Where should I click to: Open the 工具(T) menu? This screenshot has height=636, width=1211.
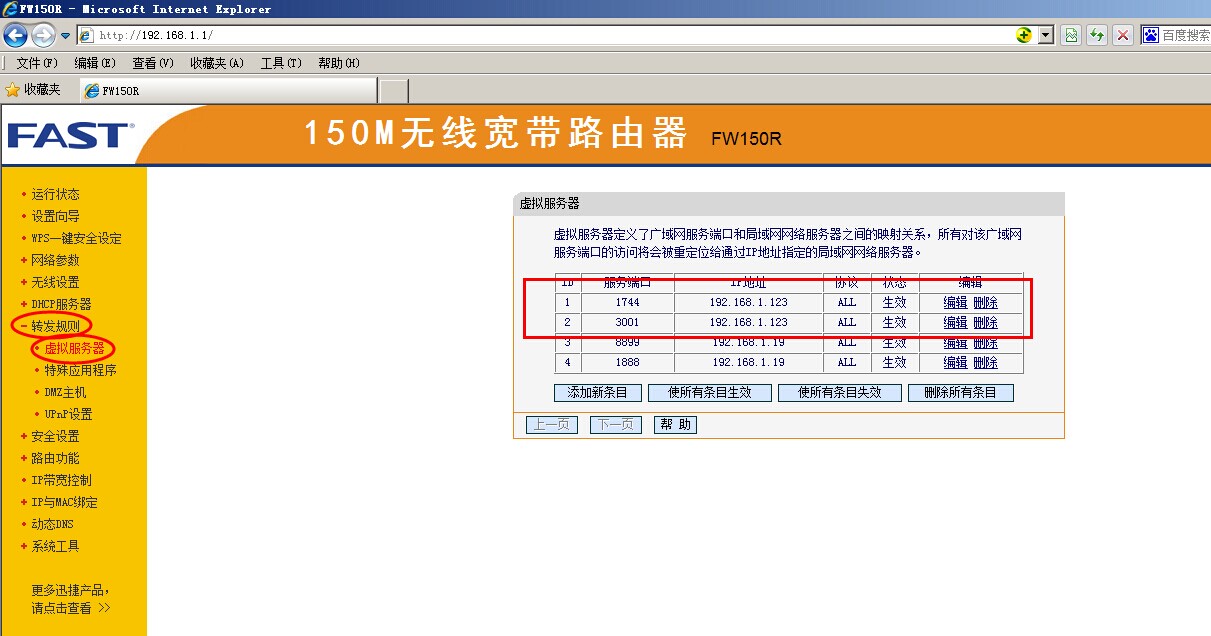click(280, 63)
